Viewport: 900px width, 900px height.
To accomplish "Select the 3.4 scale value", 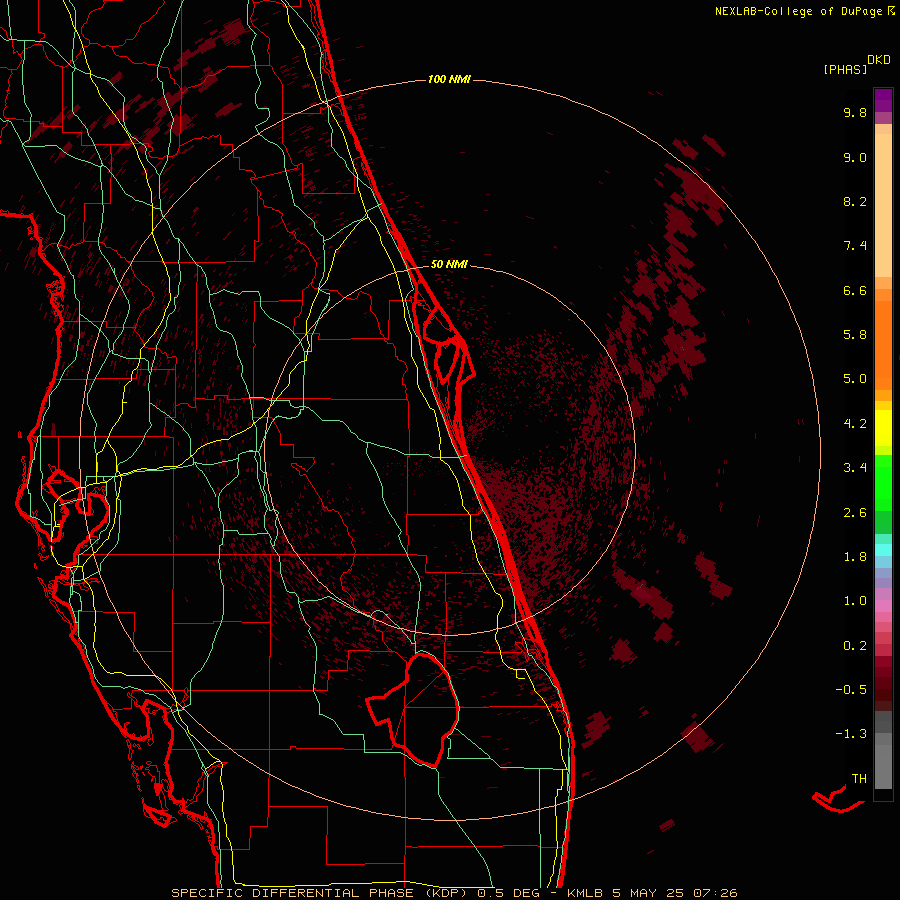I will click(855, 468).
